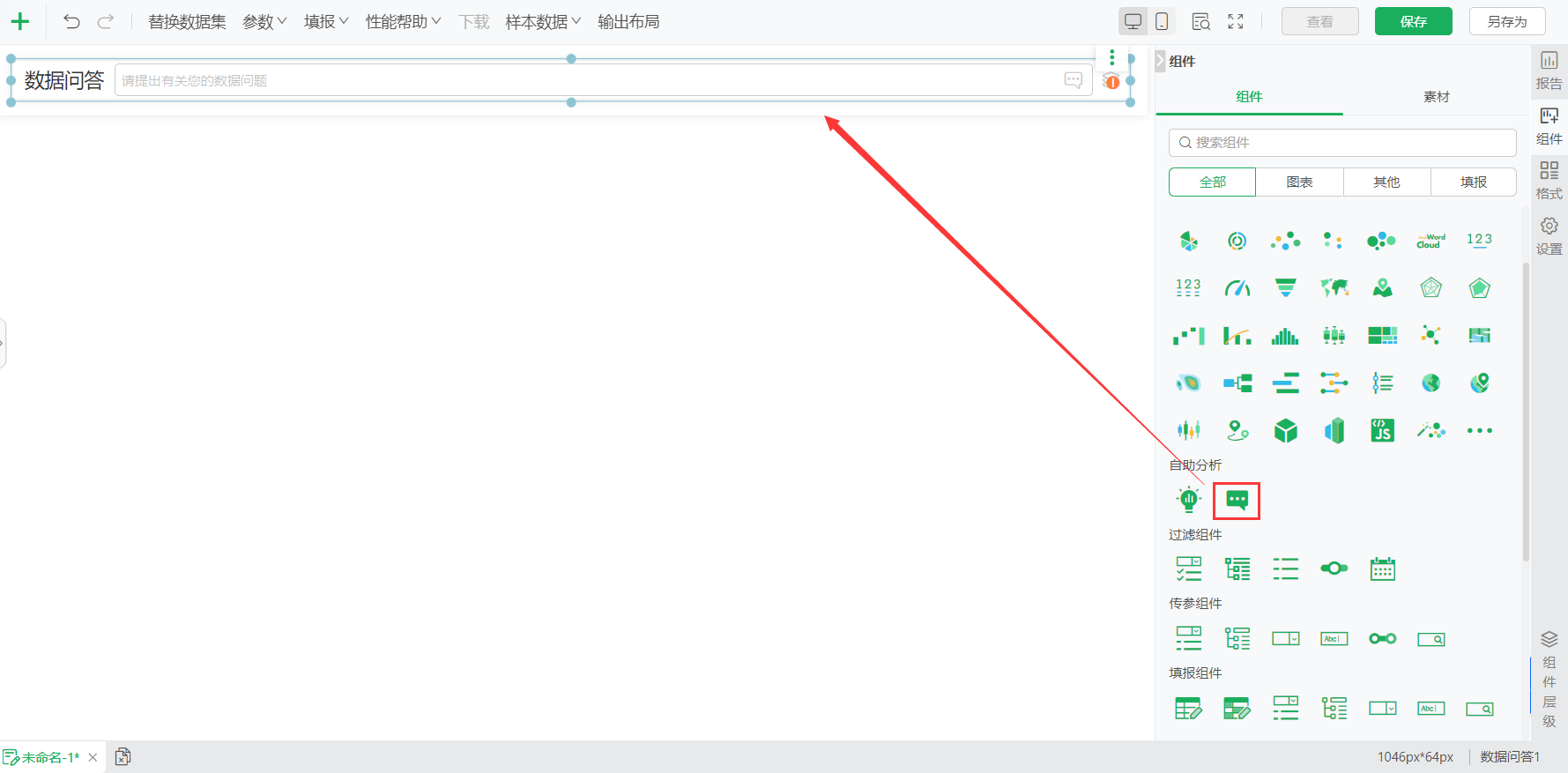Select the tree organization chart component

pyautogui.click(x=1237, y=383)
